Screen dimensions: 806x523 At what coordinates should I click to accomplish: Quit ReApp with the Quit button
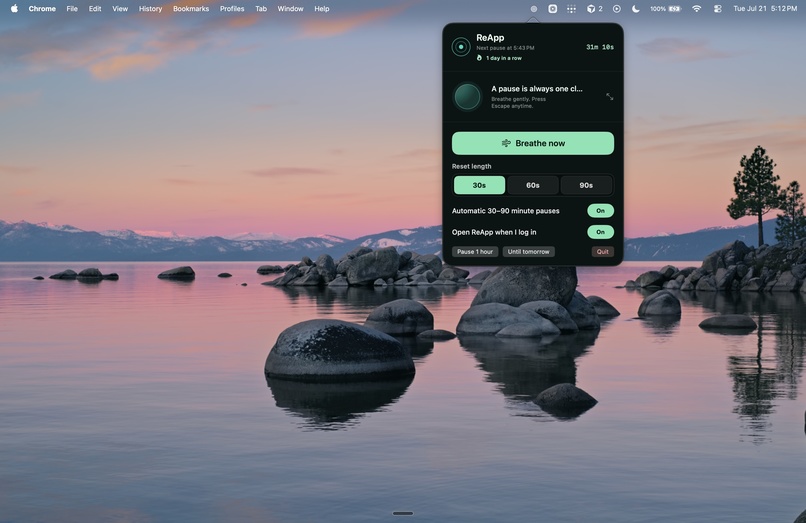pos(602,251)
